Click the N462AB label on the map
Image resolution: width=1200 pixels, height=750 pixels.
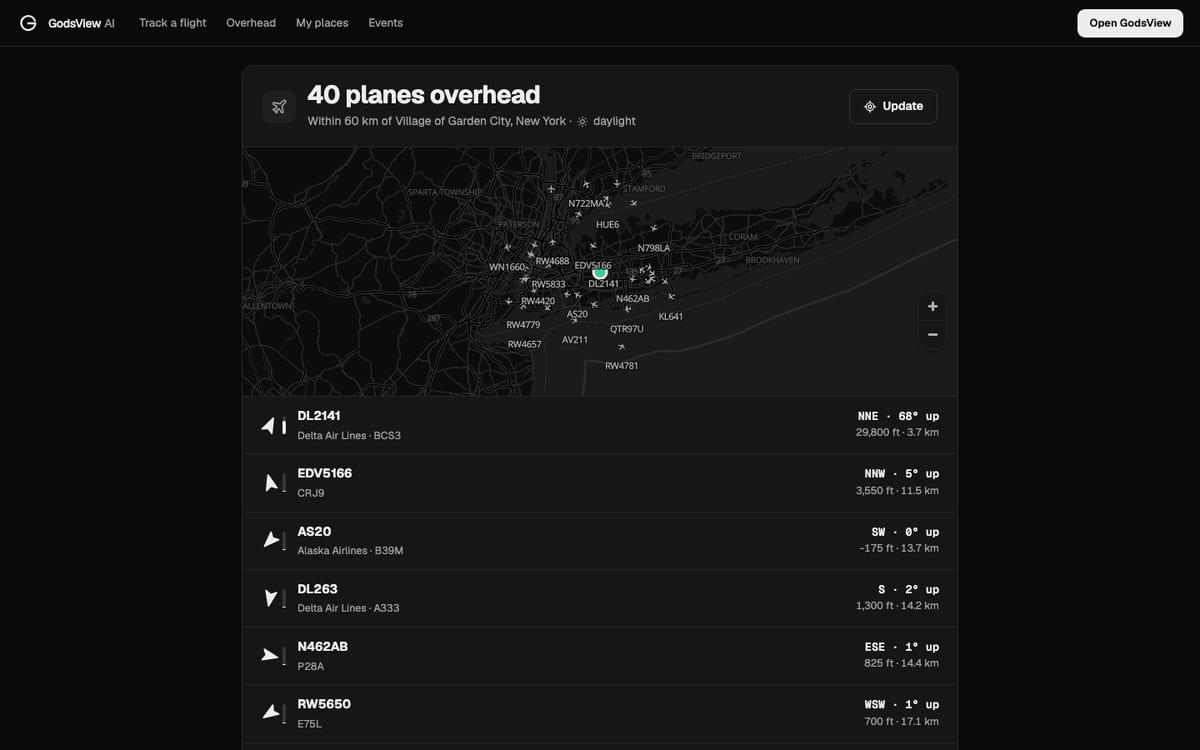pyautogui.click(x=633, y=299)
